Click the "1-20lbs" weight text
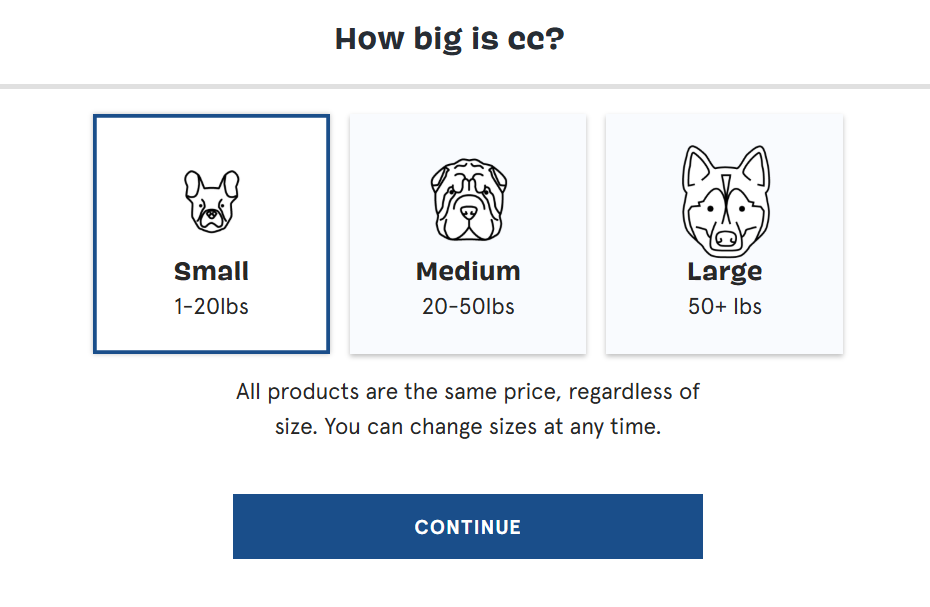This screenshot has width=930, height=607. 211,307
